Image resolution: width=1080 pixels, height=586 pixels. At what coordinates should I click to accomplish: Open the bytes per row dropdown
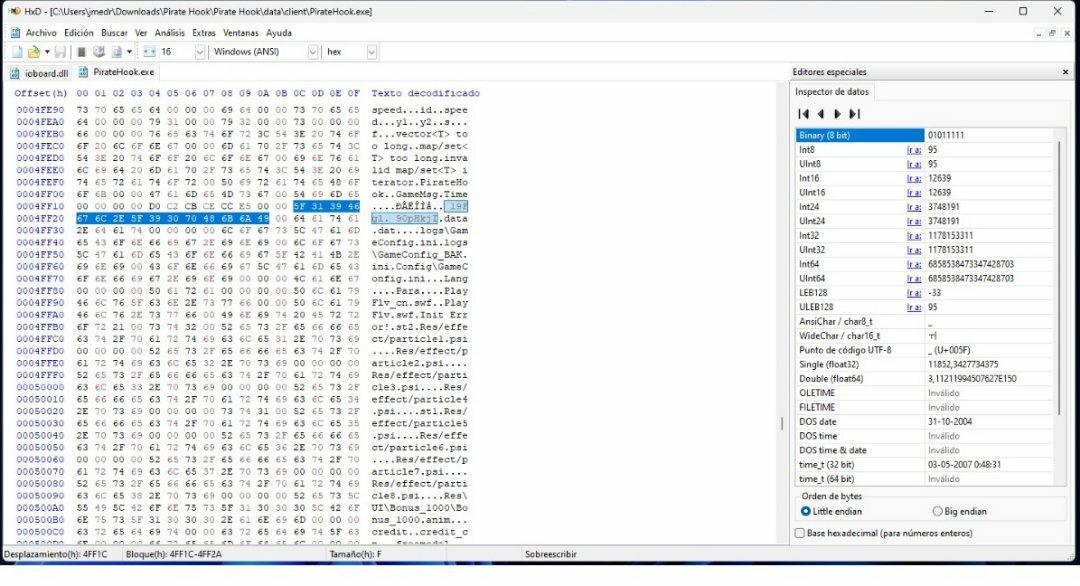click(x=199, y=52)
